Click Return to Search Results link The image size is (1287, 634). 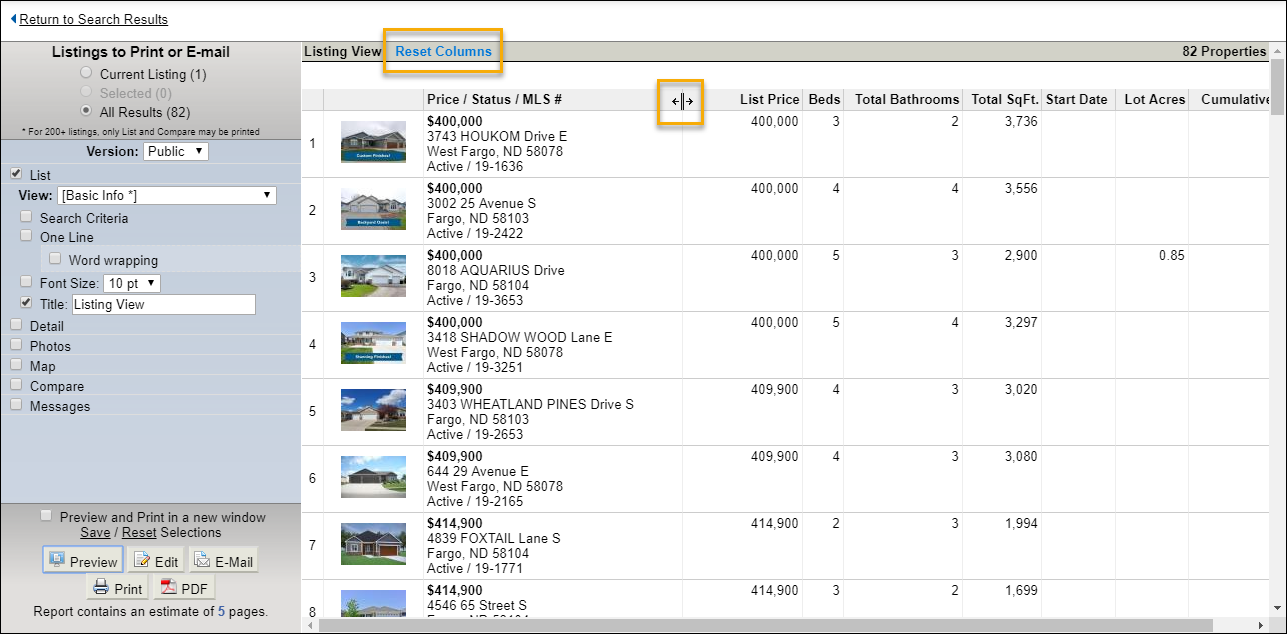[93, 19]
